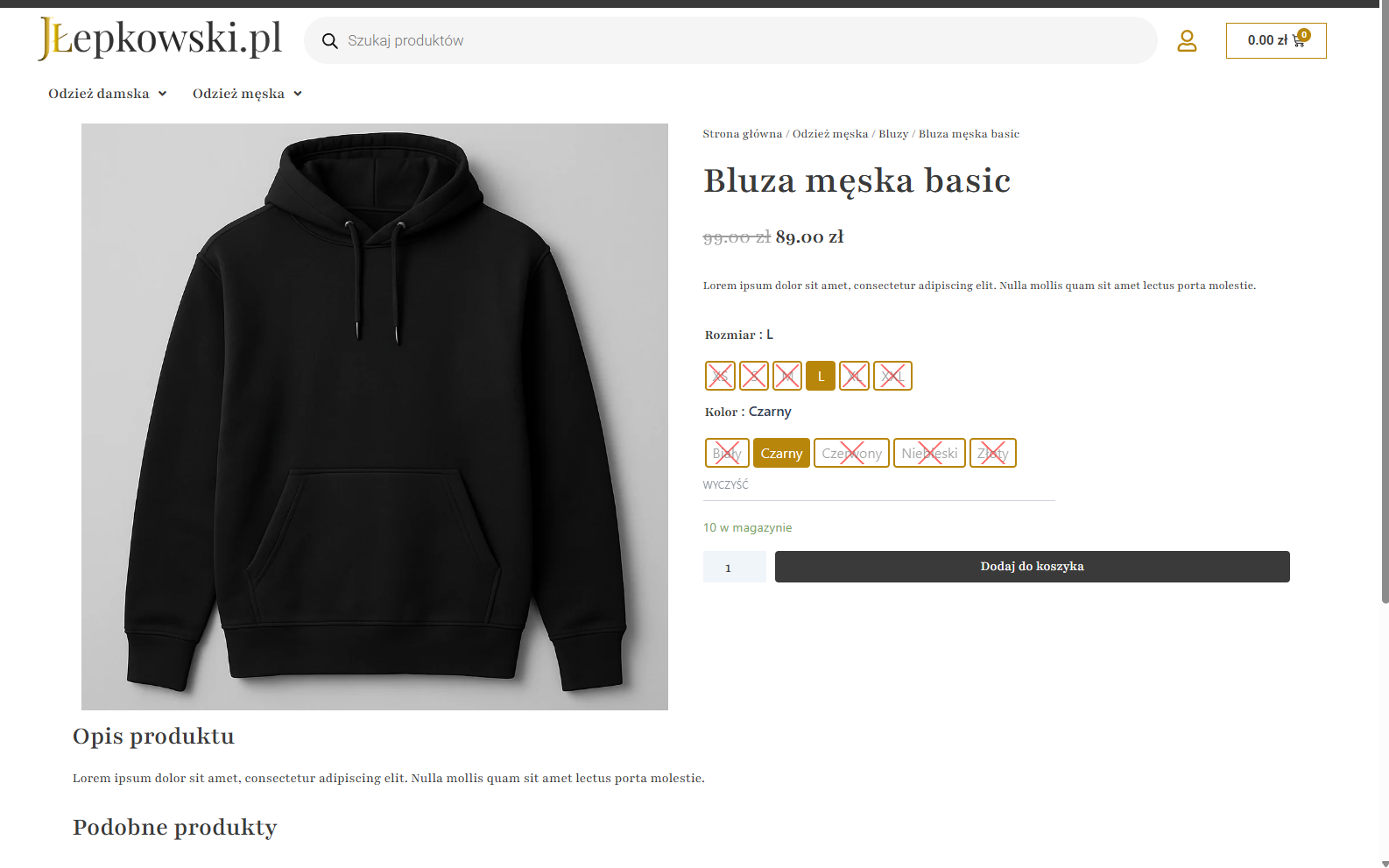Open the shopping cart showing 0.00 zł
The width and height of the screenshot is (1389, 868).
pos(1276,40)
